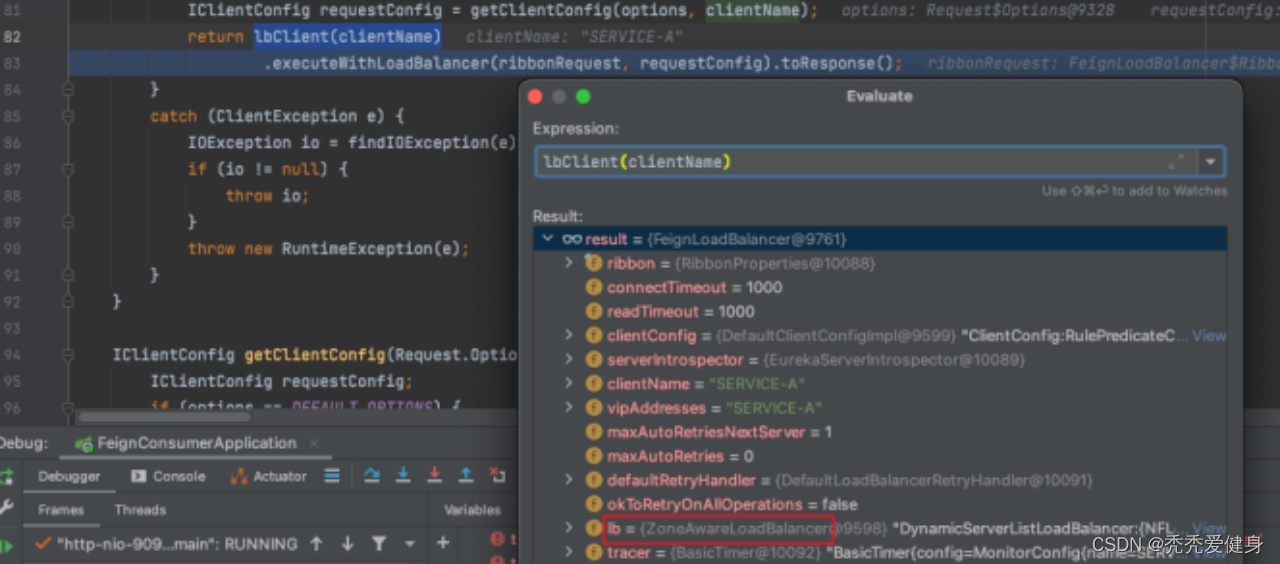Click the Evaluate dialog title bar

(879, 96)
